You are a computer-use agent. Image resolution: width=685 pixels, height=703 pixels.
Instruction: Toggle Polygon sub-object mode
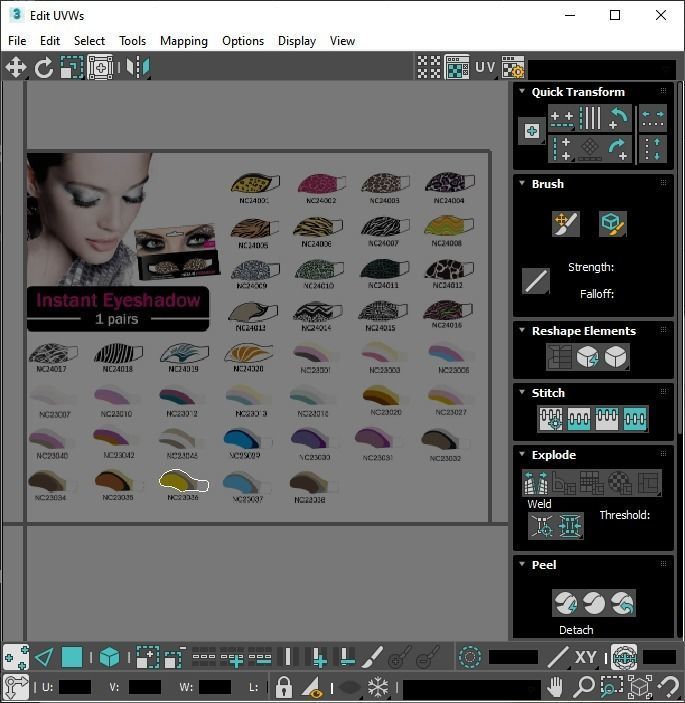coord(72,658)
